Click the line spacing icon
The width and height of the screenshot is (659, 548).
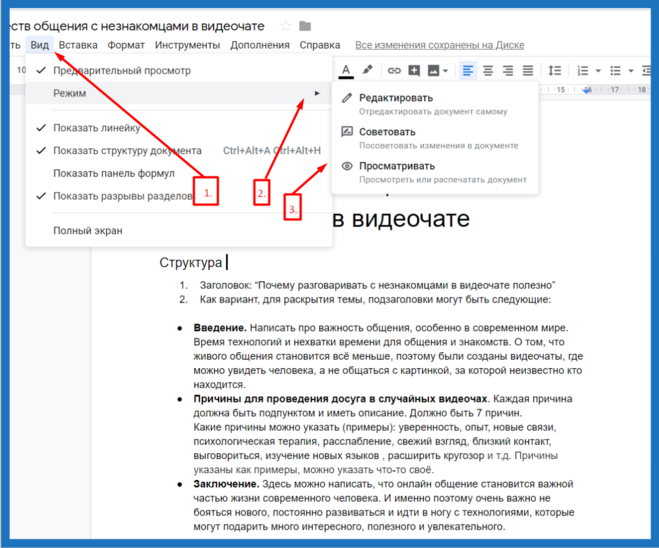pyautogui.click(x=555, y=70)
